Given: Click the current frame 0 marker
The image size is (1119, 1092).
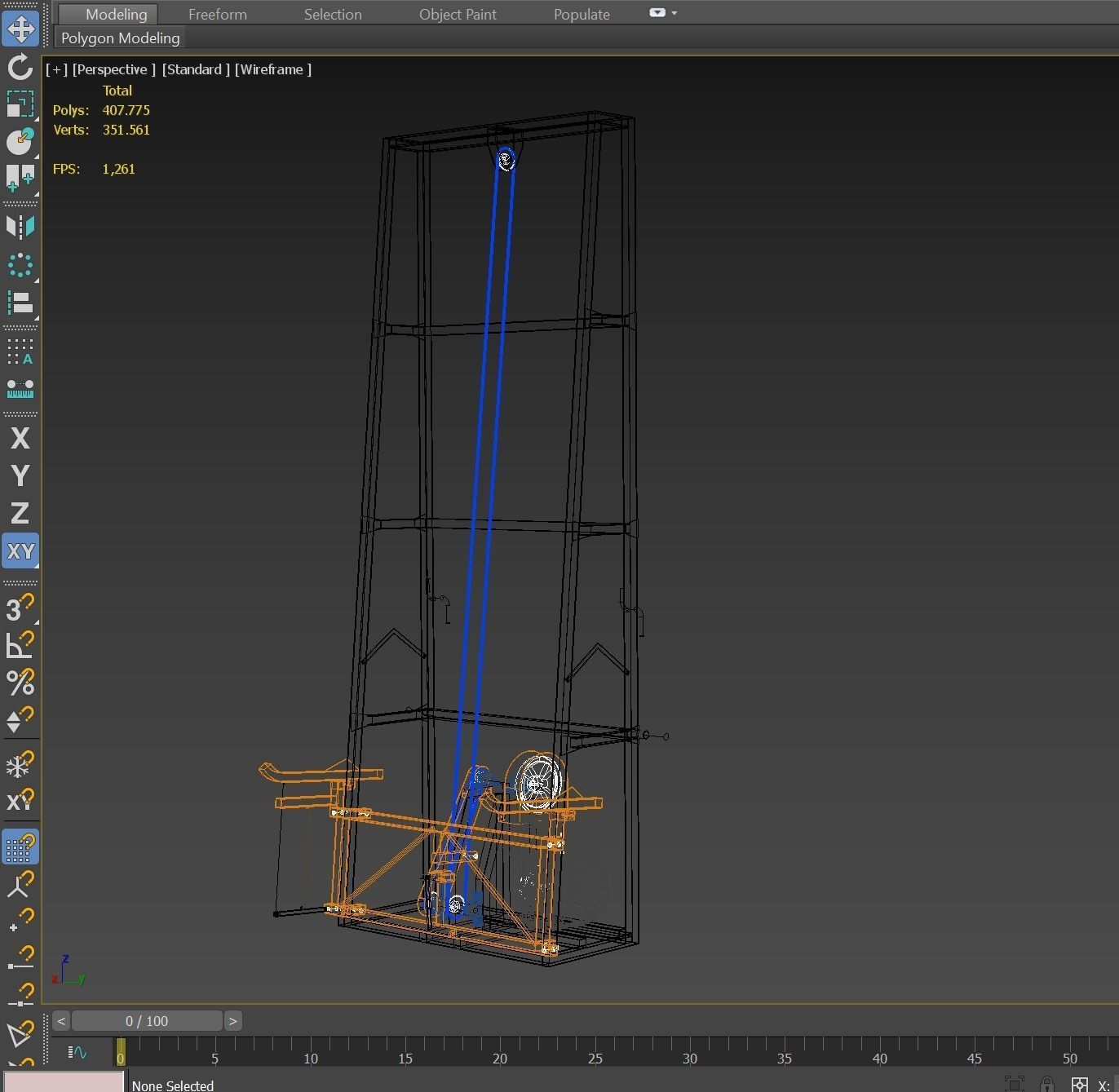Looking at the screenshot, I should 120,1052.
